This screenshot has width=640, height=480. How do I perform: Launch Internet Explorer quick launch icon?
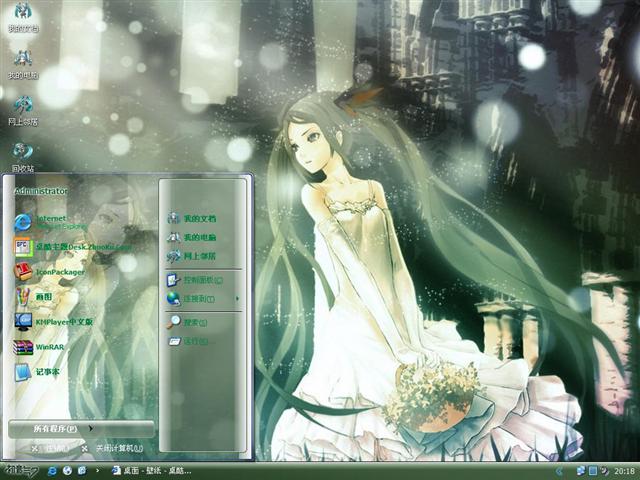point(52,471)
